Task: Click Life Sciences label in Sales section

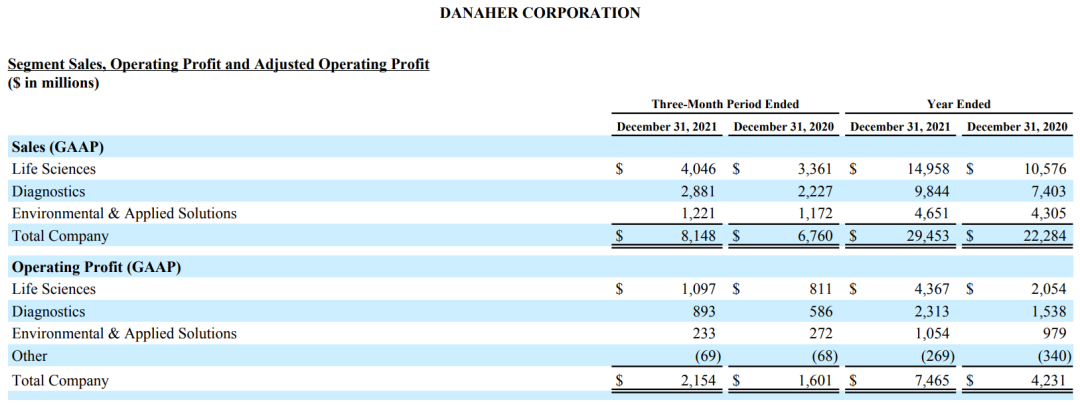Action: click(x=54, y=169)
